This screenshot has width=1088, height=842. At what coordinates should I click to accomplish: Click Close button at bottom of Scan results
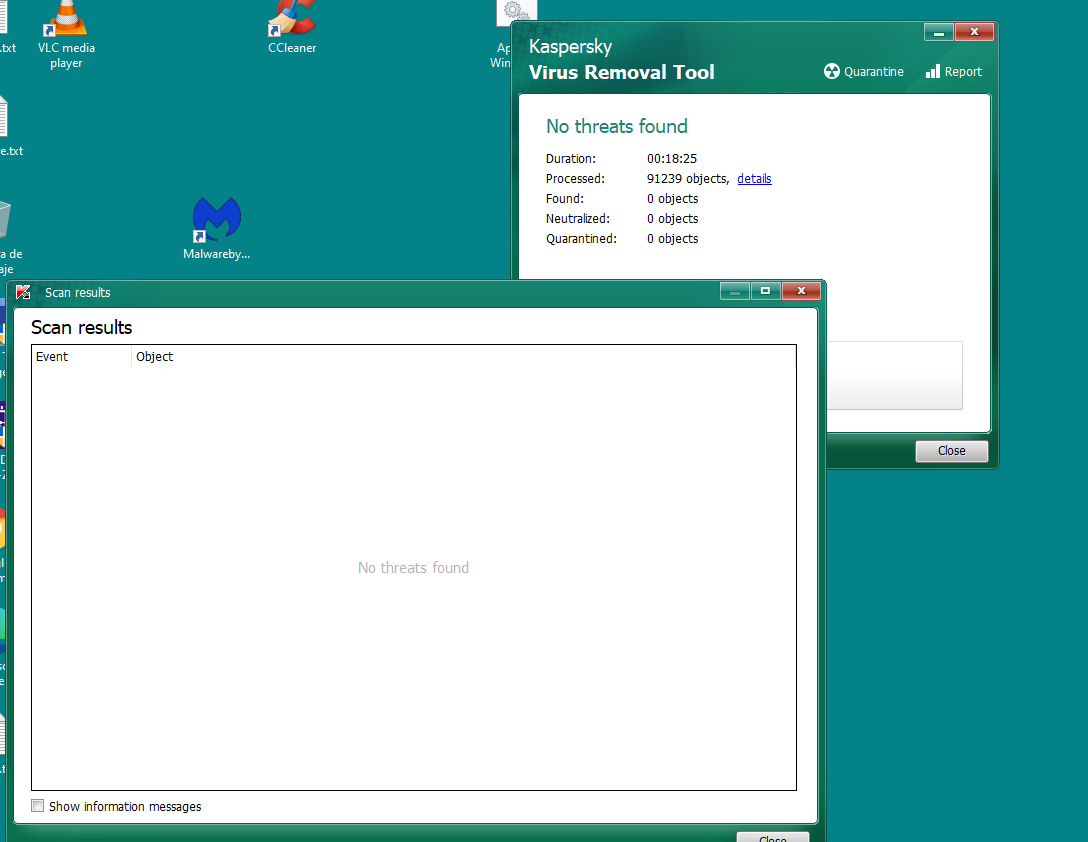point(772,837)
